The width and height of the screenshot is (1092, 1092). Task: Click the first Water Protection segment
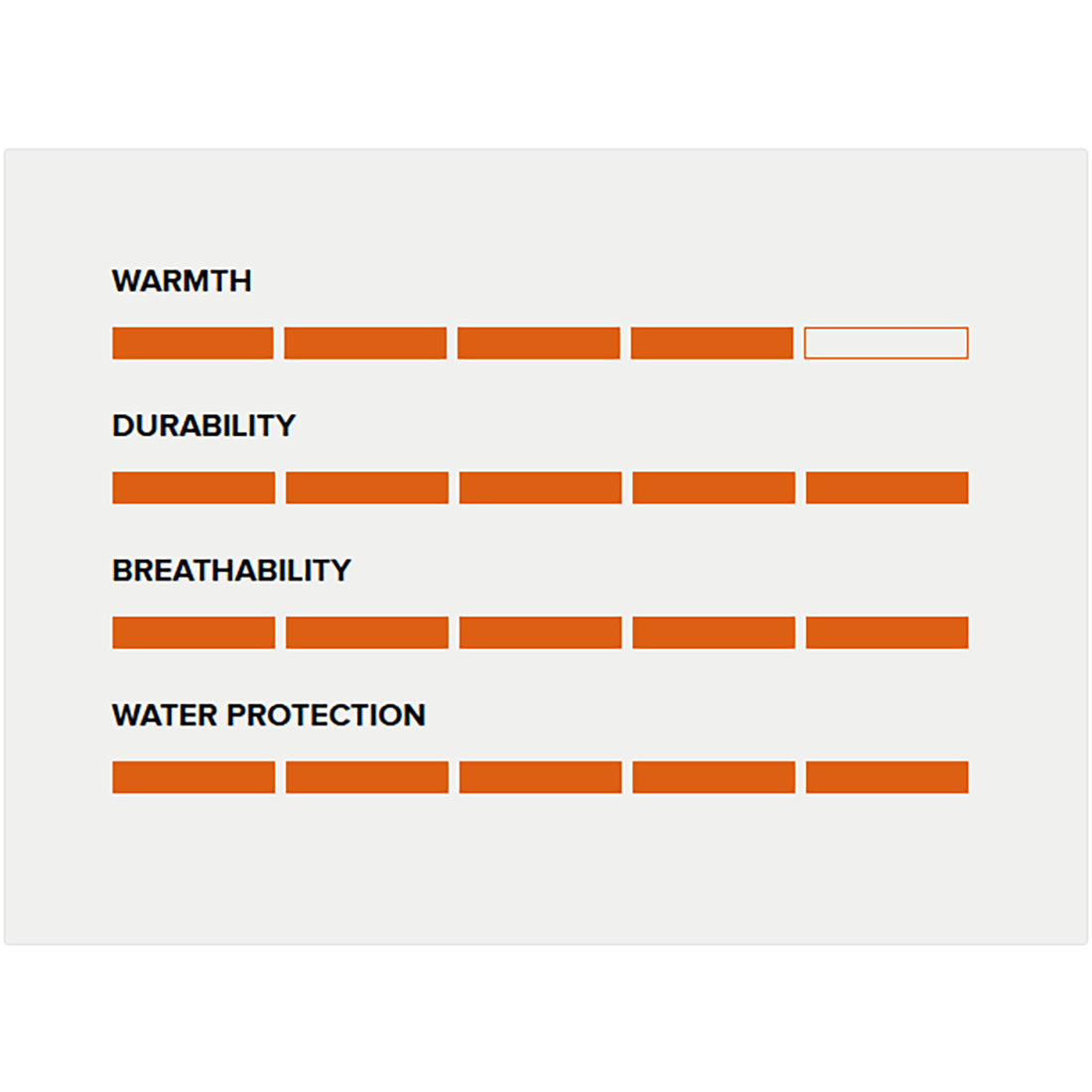coord(194,777)
